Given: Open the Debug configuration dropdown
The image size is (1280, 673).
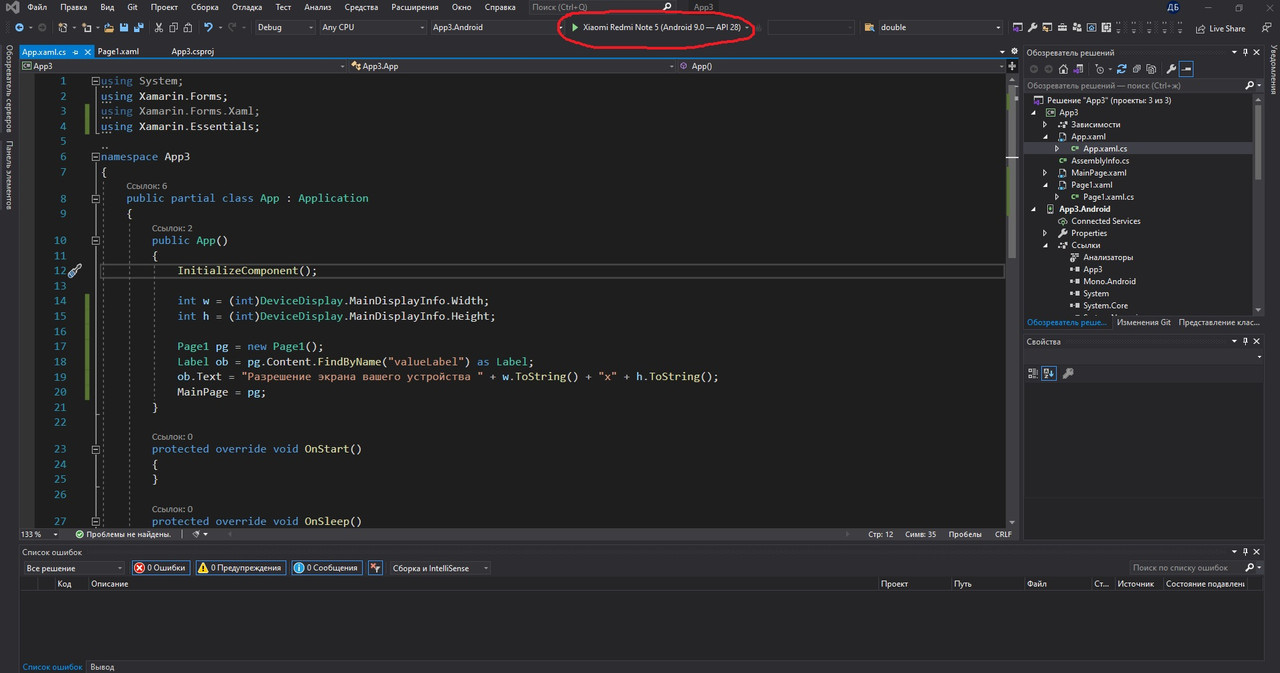Looking at the screenshot, I should click(x=284, y=27).
